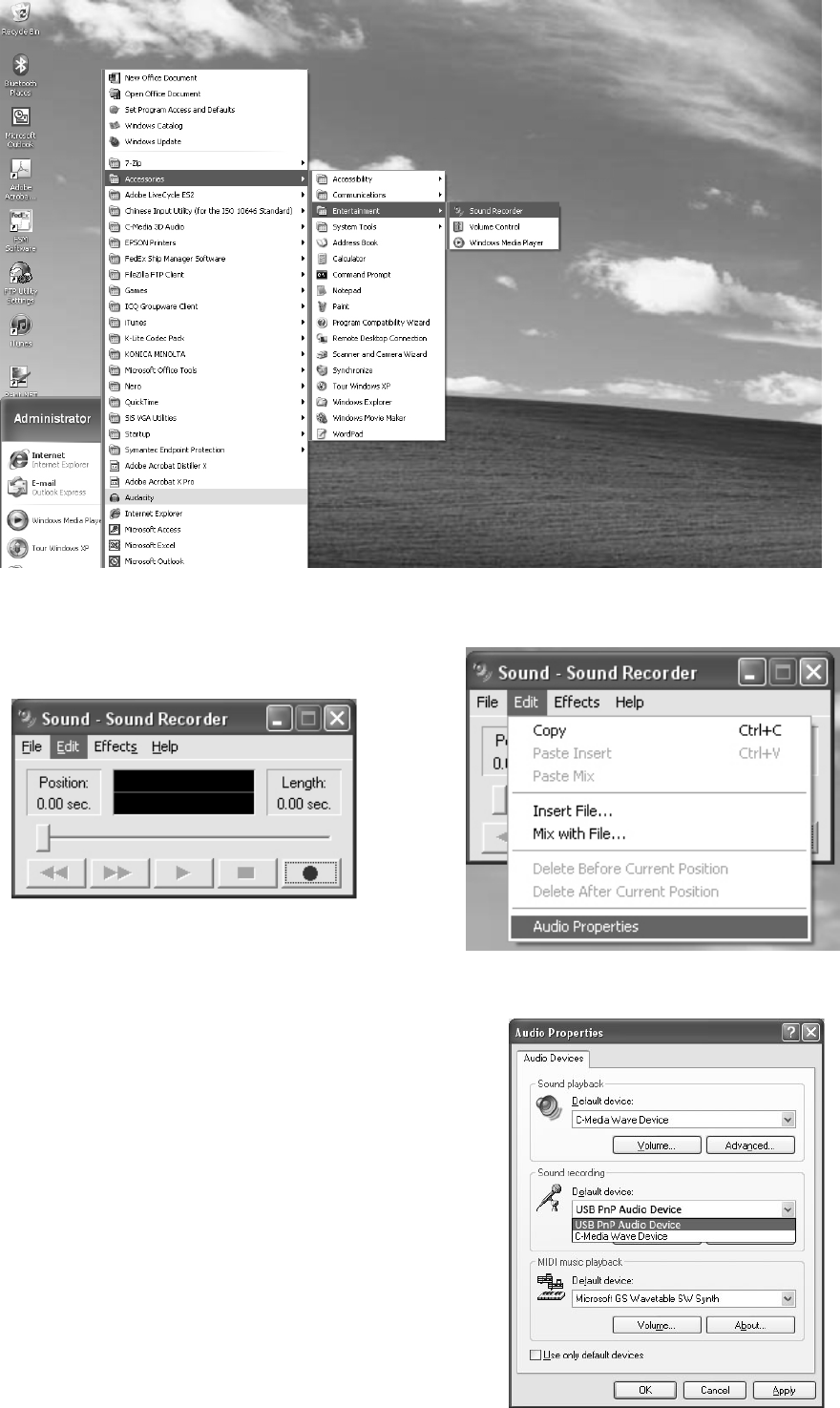Image resolution: width=840 pixels, height=1408 pixels.
Task: Open the Adobe Acrobat desktop shortcut
Action: pyautogui.click(x=20, y=179)
